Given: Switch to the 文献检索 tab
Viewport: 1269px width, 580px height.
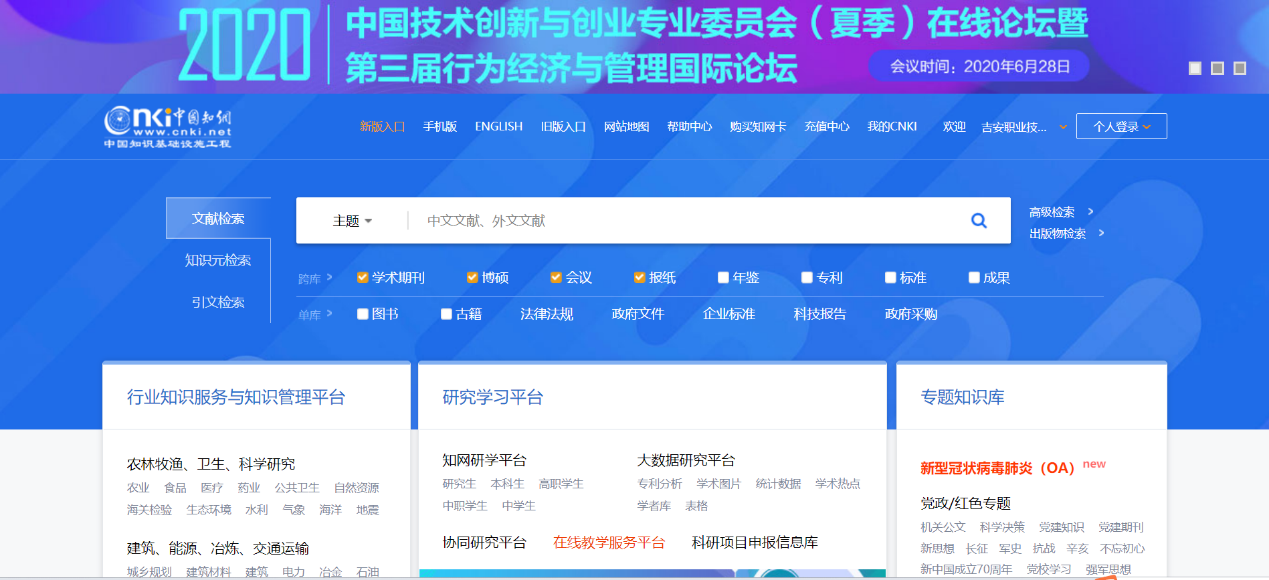Looking at the screenshot, I should pos(218,219).
